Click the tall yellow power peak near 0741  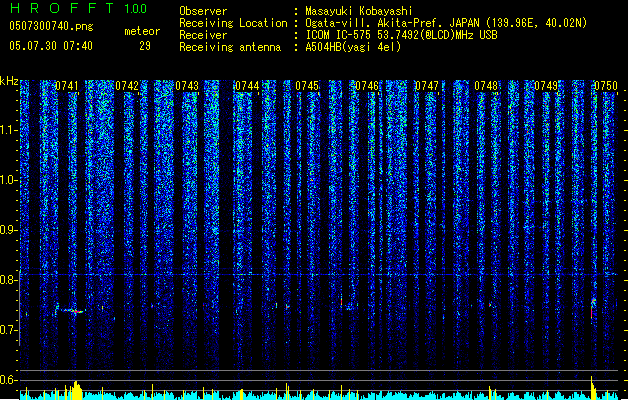point(77,390)
